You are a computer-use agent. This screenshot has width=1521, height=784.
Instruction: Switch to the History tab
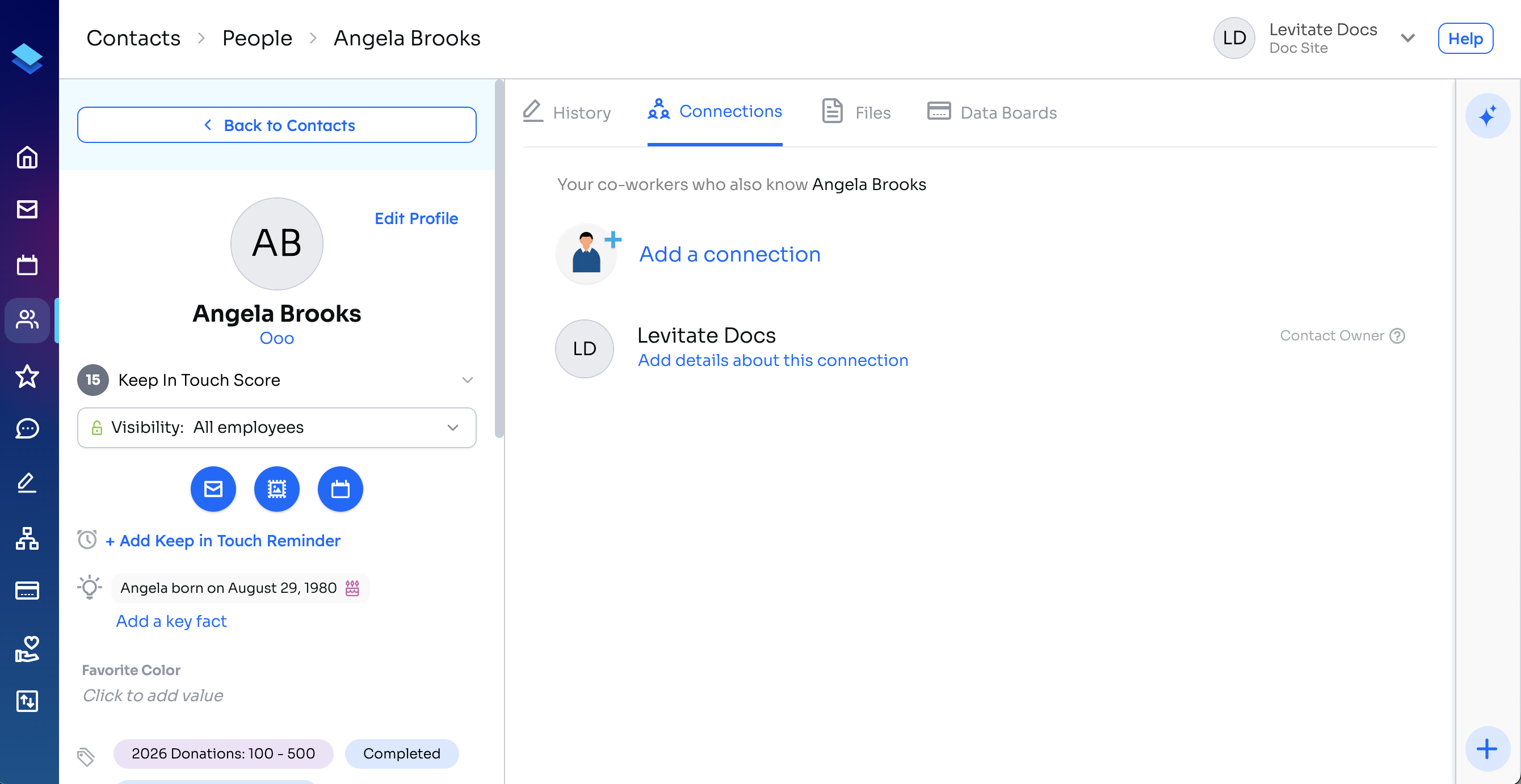[568, 112]
